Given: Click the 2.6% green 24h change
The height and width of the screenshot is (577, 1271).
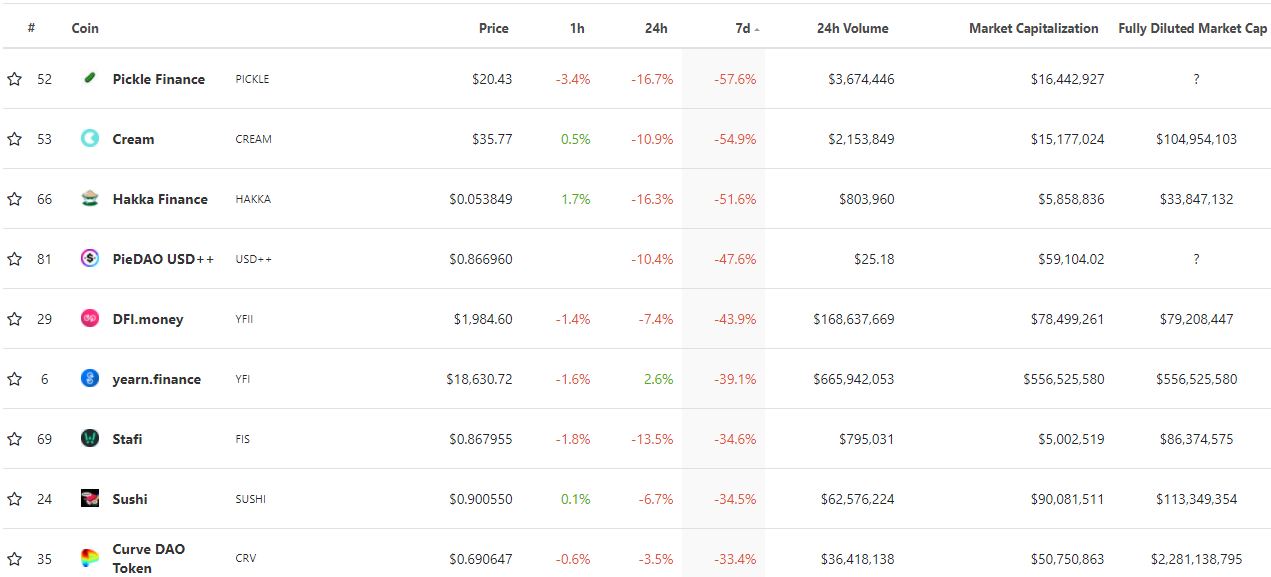Looking at the screenshot, I should pos(659,379).
